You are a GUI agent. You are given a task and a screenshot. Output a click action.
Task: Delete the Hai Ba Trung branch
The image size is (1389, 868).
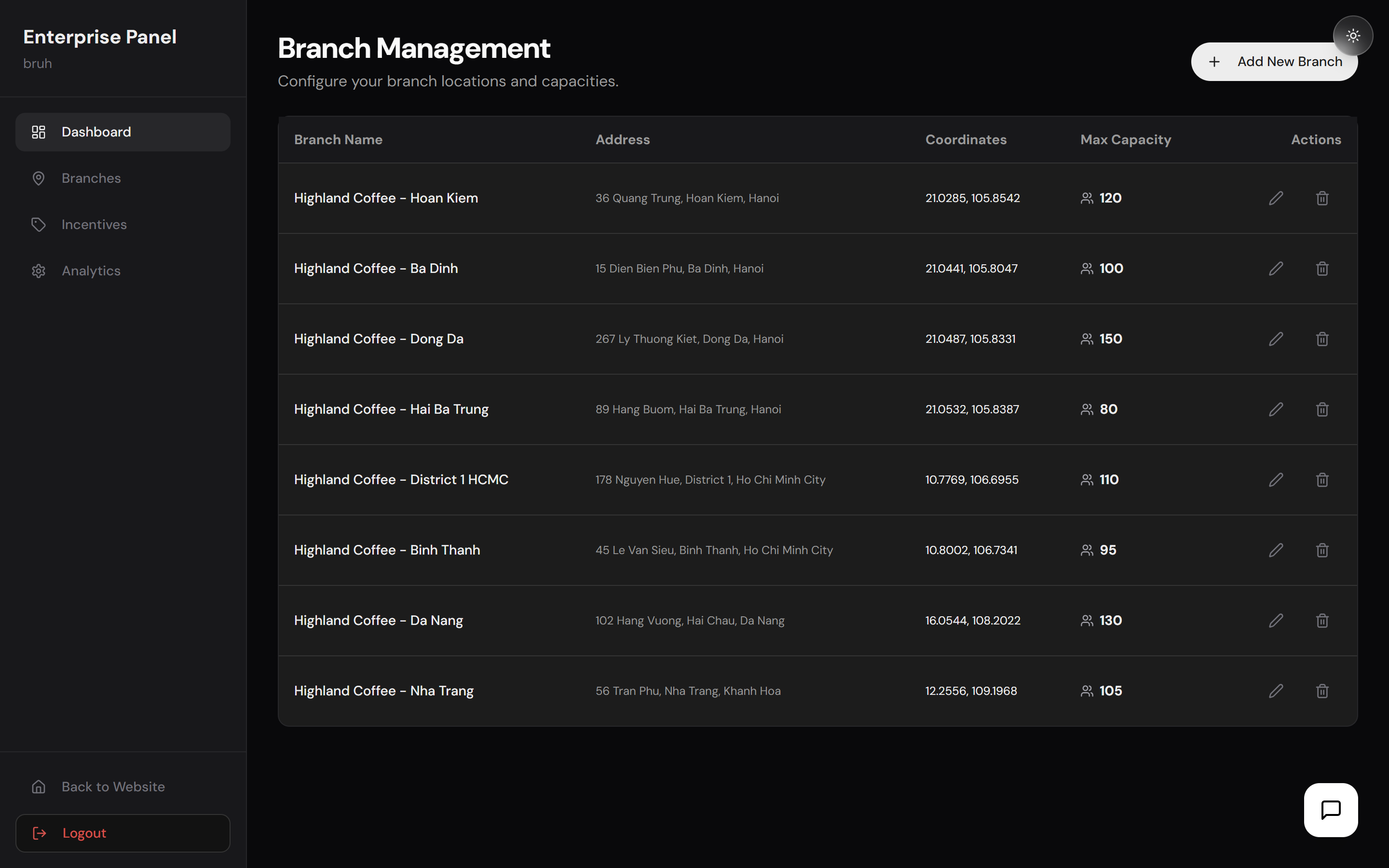tap(1322, 409)
